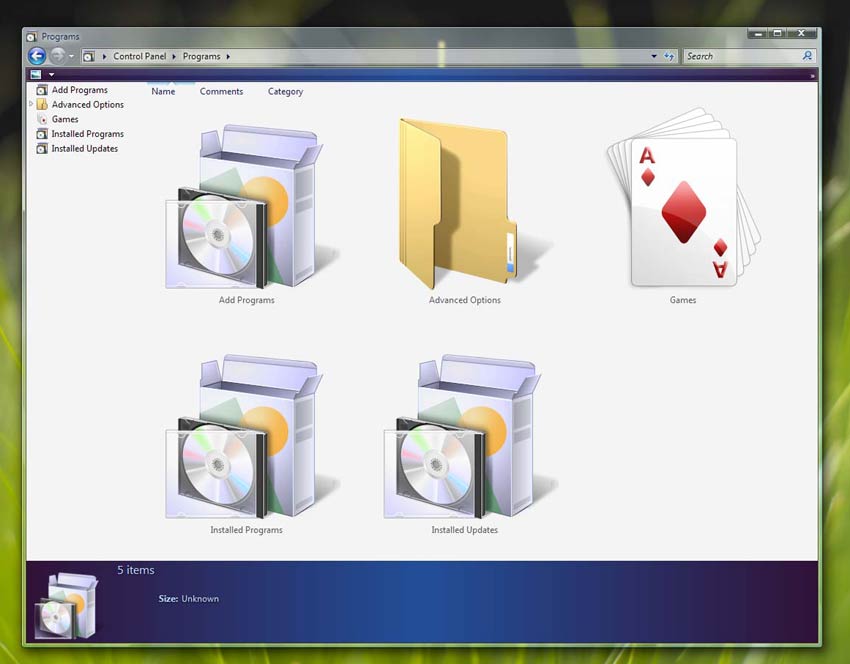
Task: Sort items by Category column
Action: (x=285, y=91)
